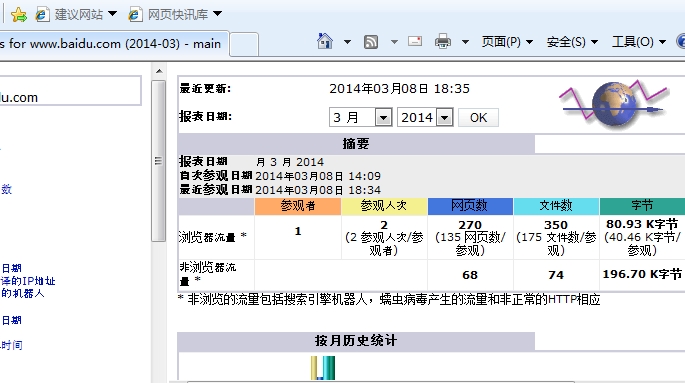Click the non-browser pages value 68
685x383 pixels.
coord(470,275)
